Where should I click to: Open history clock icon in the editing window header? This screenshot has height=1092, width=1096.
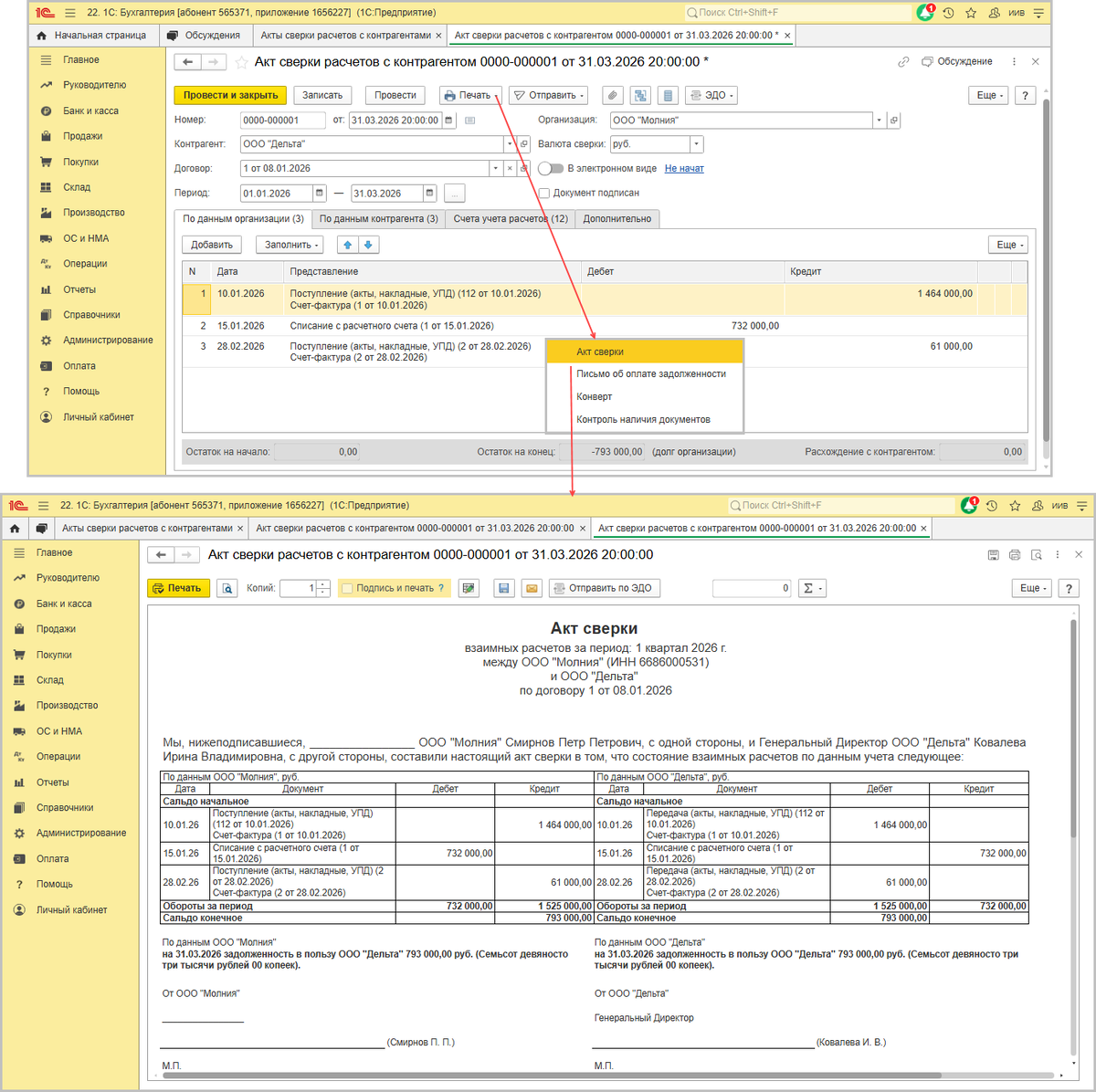949,13
